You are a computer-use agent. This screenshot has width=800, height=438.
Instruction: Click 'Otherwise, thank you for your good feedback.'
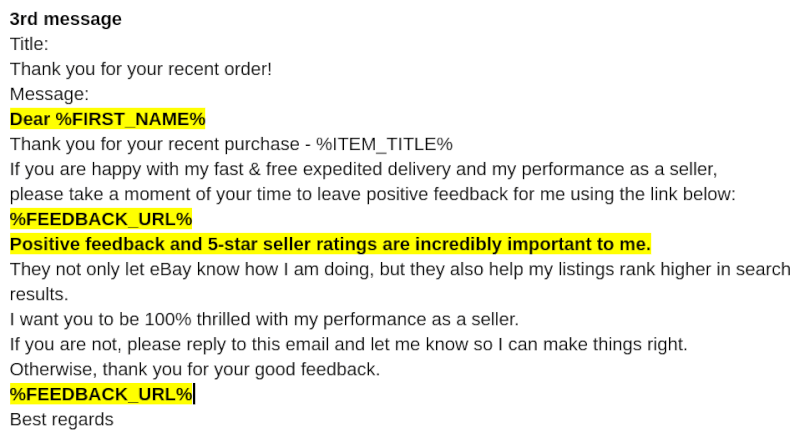pyautogui.click(x=195, y=369)
